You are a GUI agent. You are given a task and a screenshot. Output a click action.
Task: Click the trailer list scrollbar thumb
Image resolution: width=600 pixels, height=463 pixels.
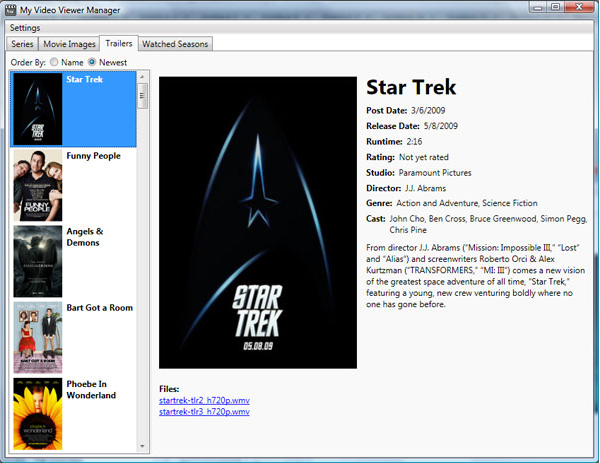(142, 96)
